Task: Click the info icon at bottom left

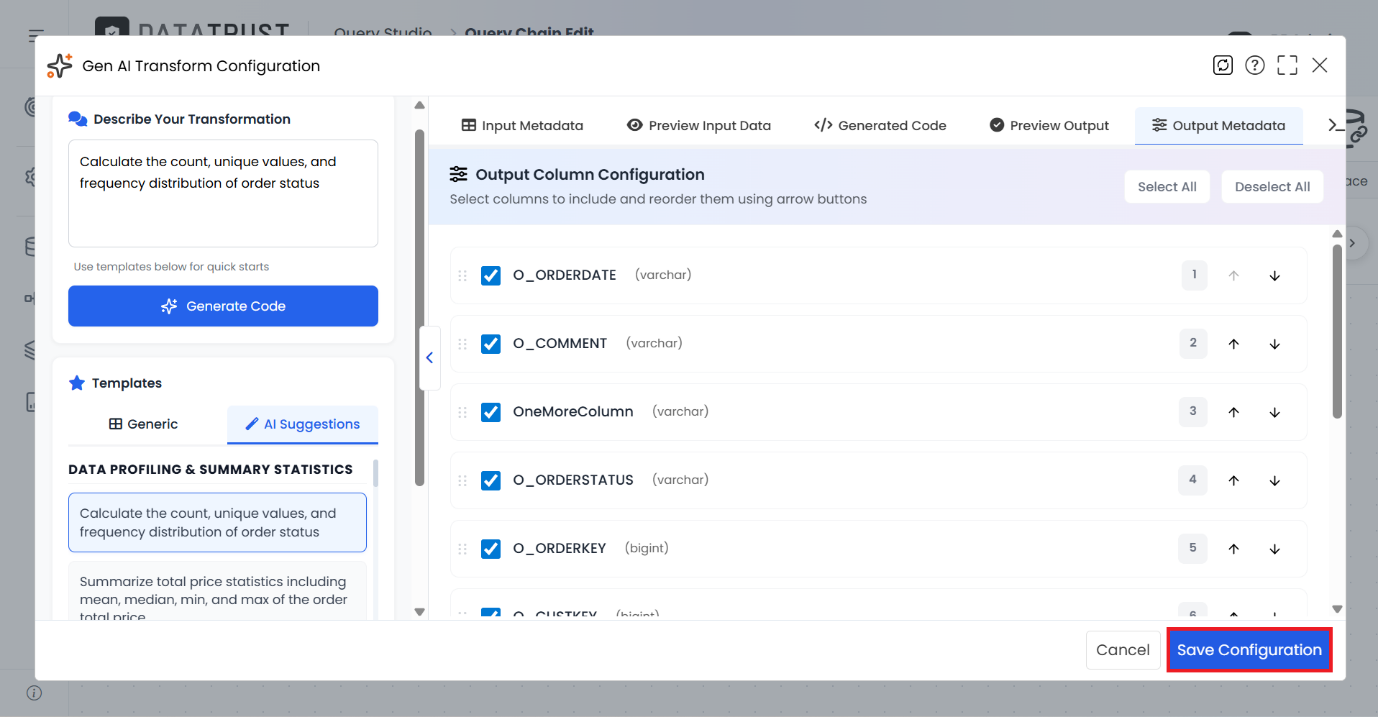Action: 34,693
